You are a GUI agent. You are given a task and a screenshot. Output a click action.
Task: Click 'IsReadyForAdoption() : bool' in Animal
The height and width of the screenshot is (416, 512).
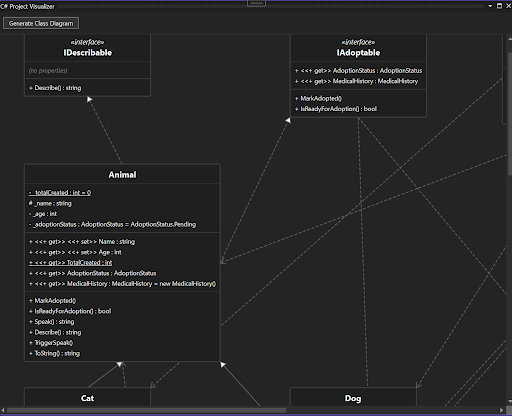click(x=70, y=311)
